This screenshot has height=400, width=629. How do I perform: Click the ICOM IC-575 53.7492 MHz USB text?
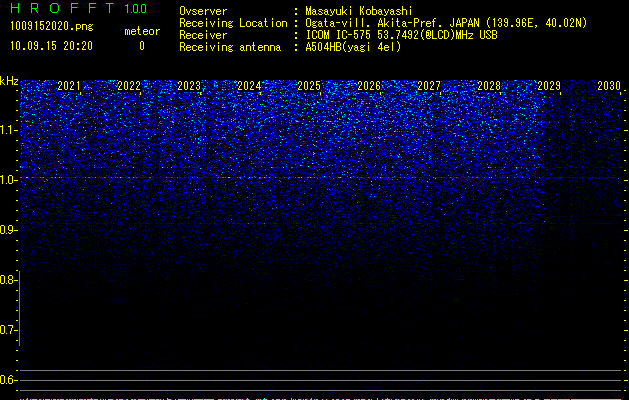[x=402, y=35]
